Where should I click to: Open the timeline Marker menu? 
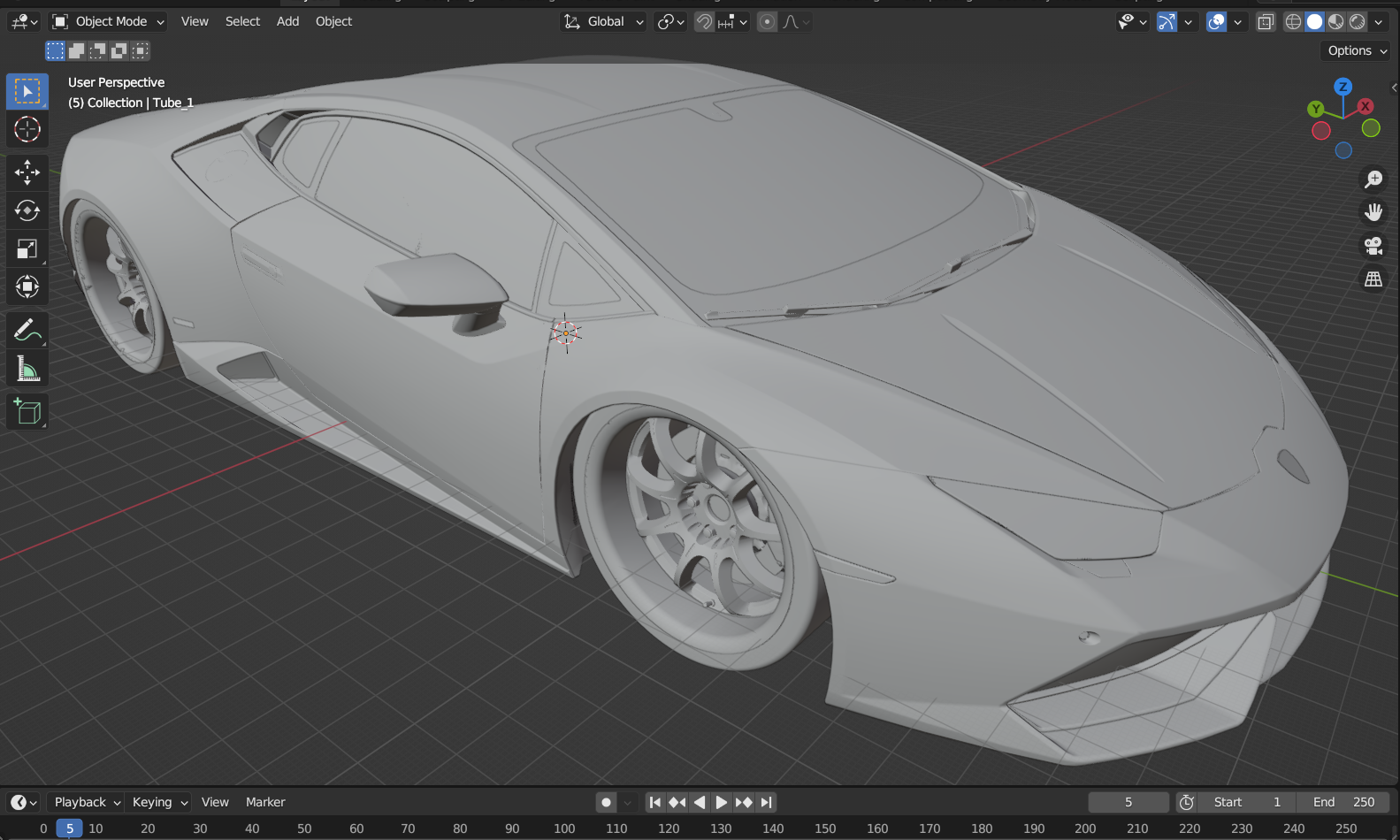[265, 802]
